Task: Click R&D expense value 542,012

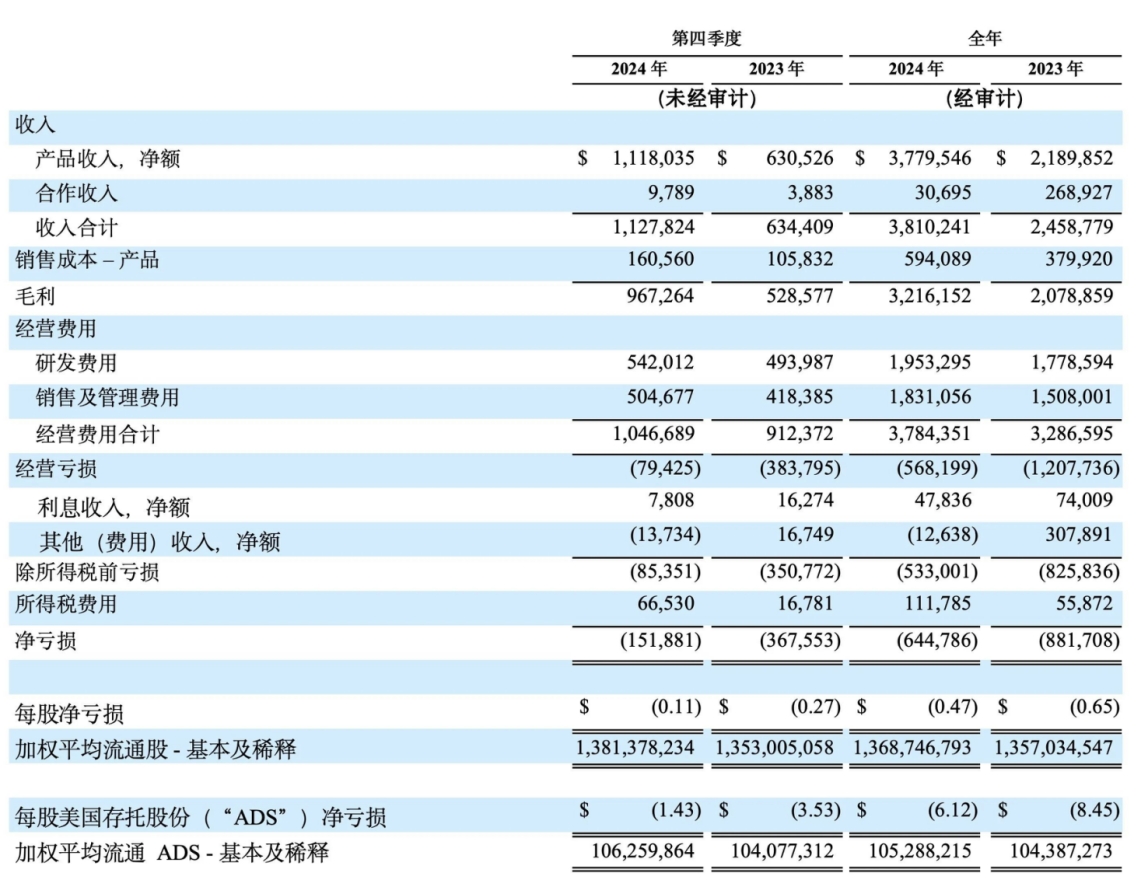Action: click(x=661, y=362)
